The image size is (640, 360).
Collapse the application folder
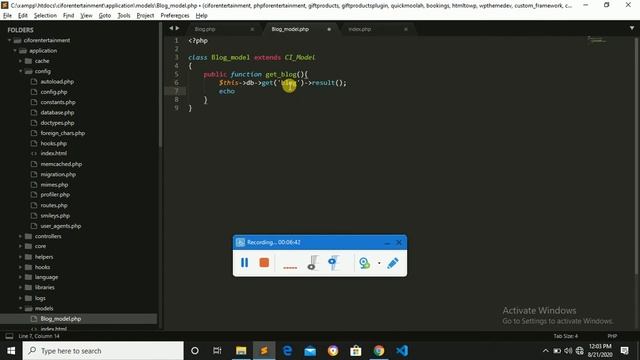coord(15,51)
